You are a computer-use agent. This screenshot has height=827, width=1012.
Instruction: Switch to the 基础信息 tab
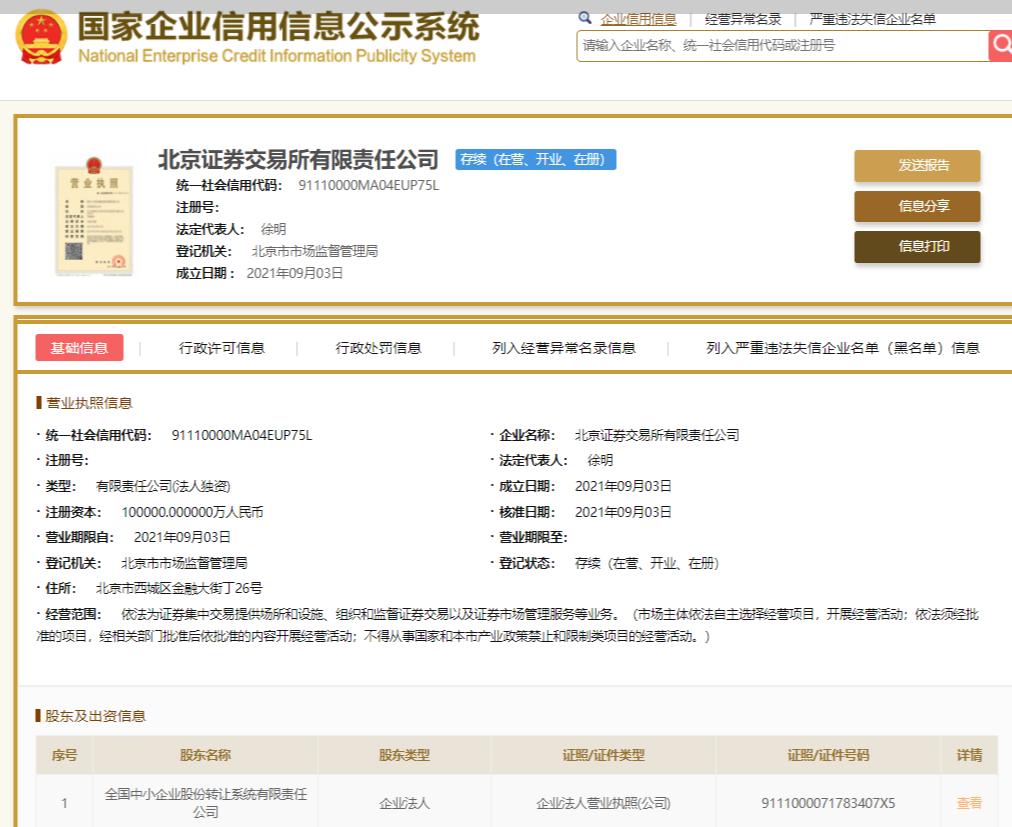[x=79, y=348]
